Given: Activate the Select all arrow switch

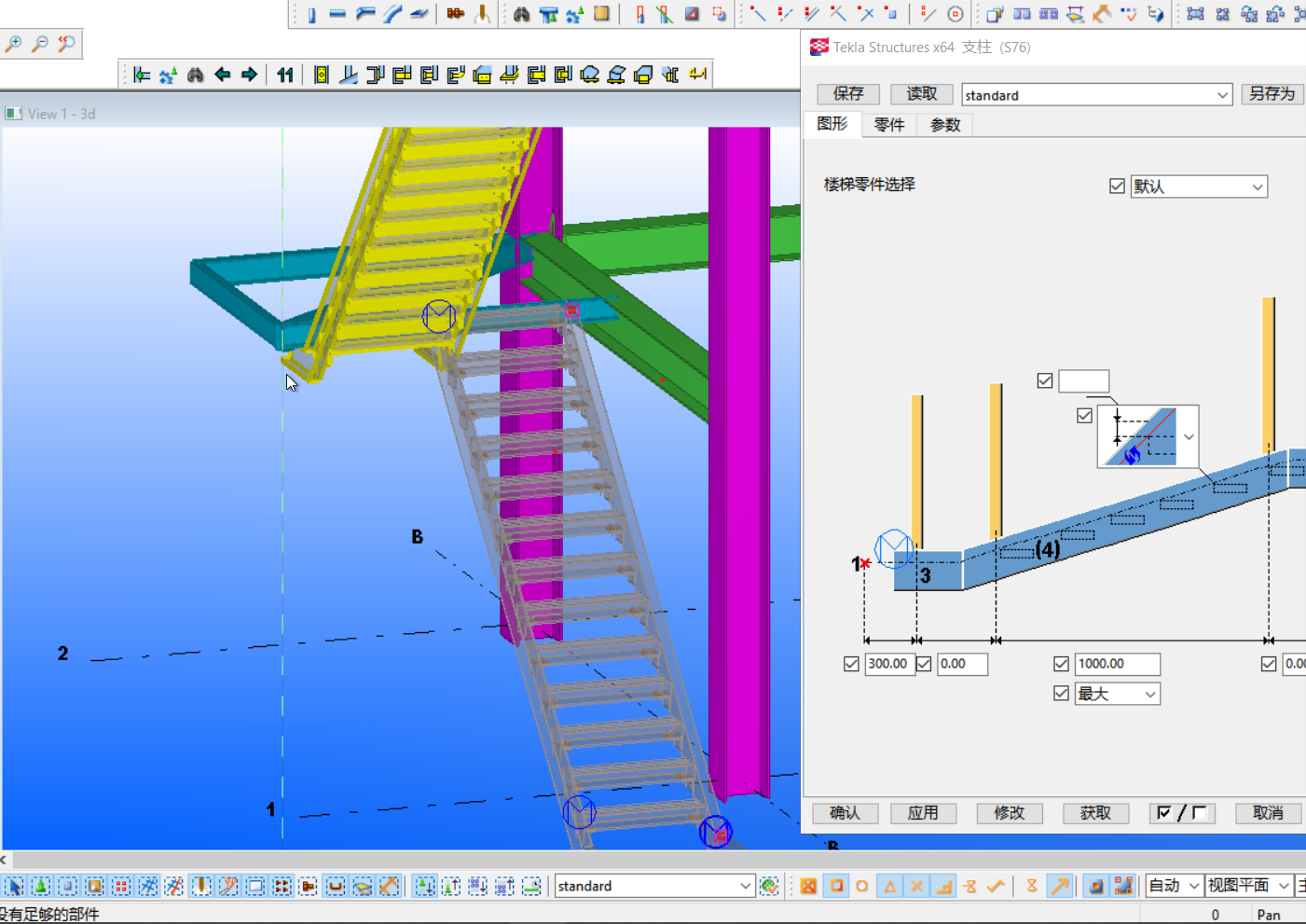Looking at the screenshot, I should click(14, 886).
